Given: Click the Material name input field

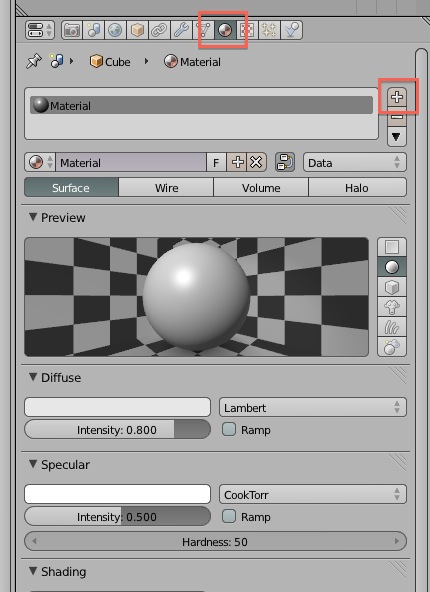Looking at the screenshot, I should 131,163.
